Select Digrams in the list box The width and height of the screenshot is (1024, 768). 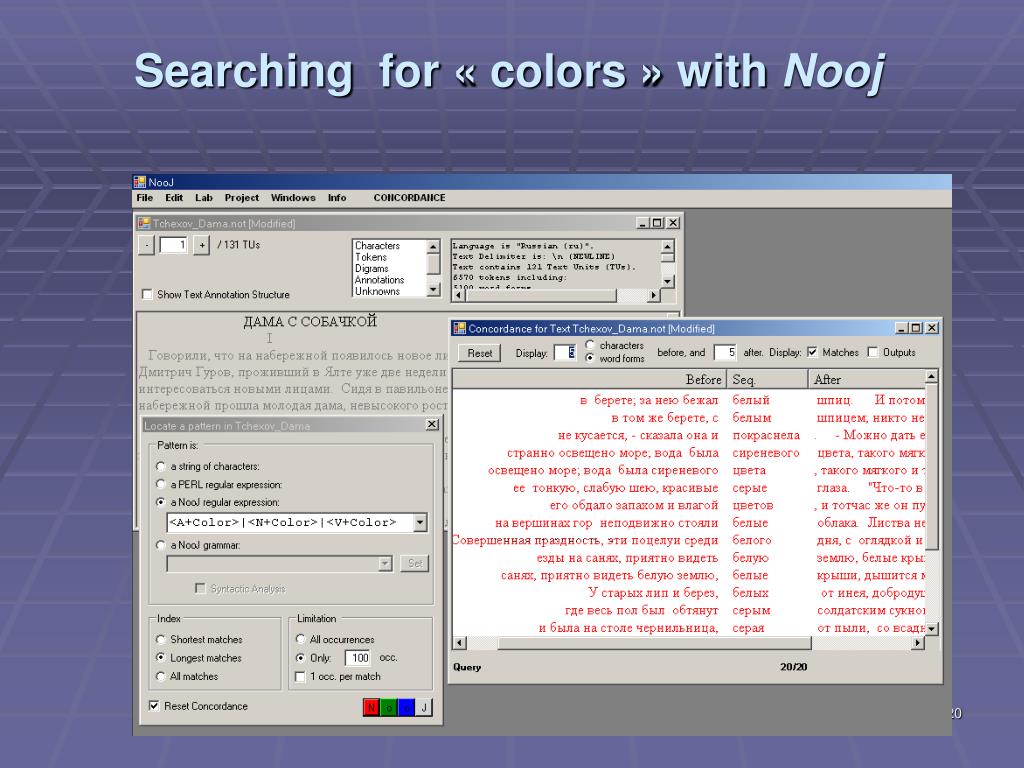click(372, 268)
